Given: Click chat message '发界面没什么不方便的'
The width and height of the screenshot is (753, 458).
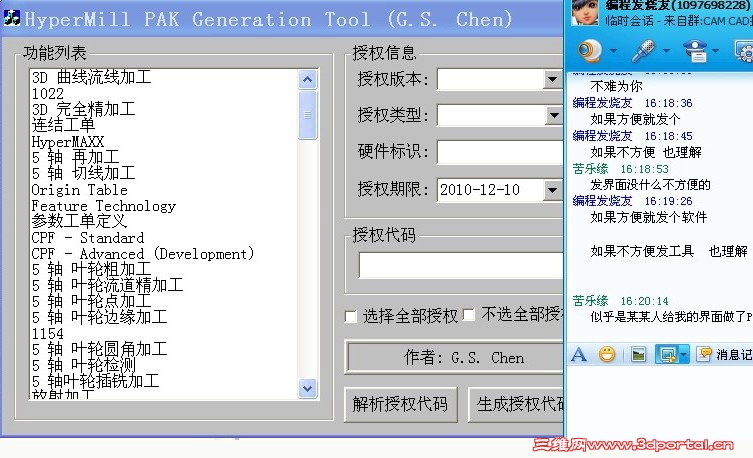Looking at the screenshot, I should click(x=651, y=185).
